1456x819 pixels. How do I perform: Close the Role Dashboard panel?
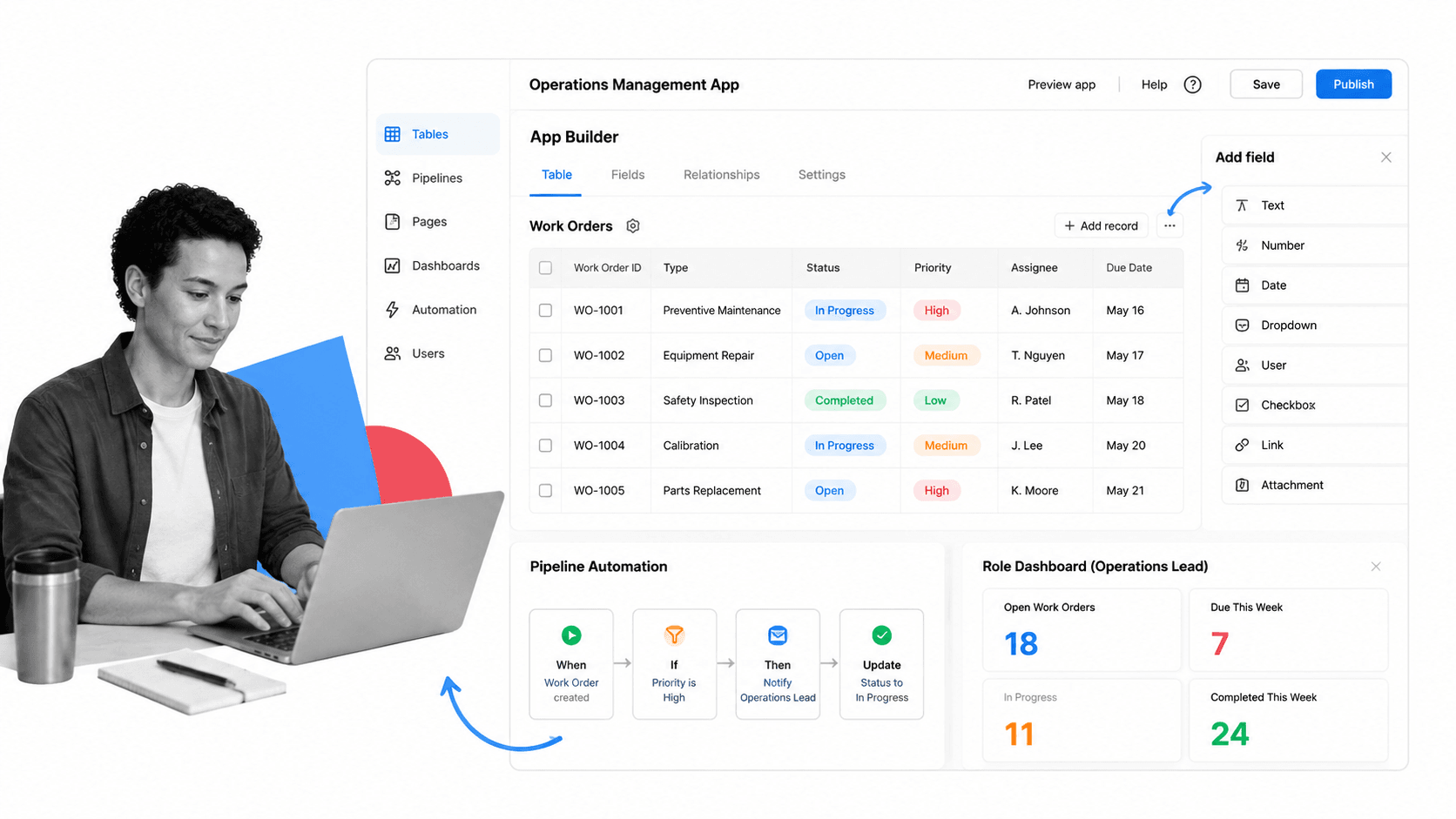click(x=1376, y=567)
